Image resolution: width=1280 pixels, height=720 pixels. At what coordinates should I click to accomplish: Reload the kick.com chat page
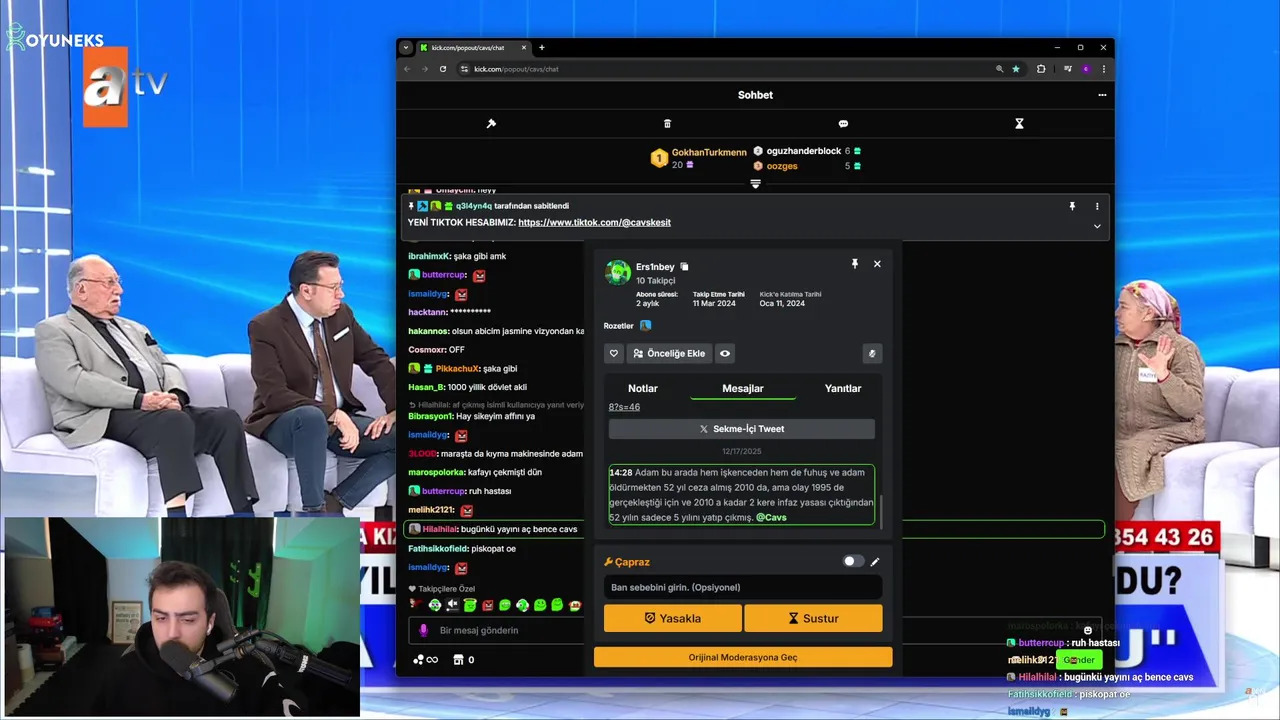pos(443,69)
